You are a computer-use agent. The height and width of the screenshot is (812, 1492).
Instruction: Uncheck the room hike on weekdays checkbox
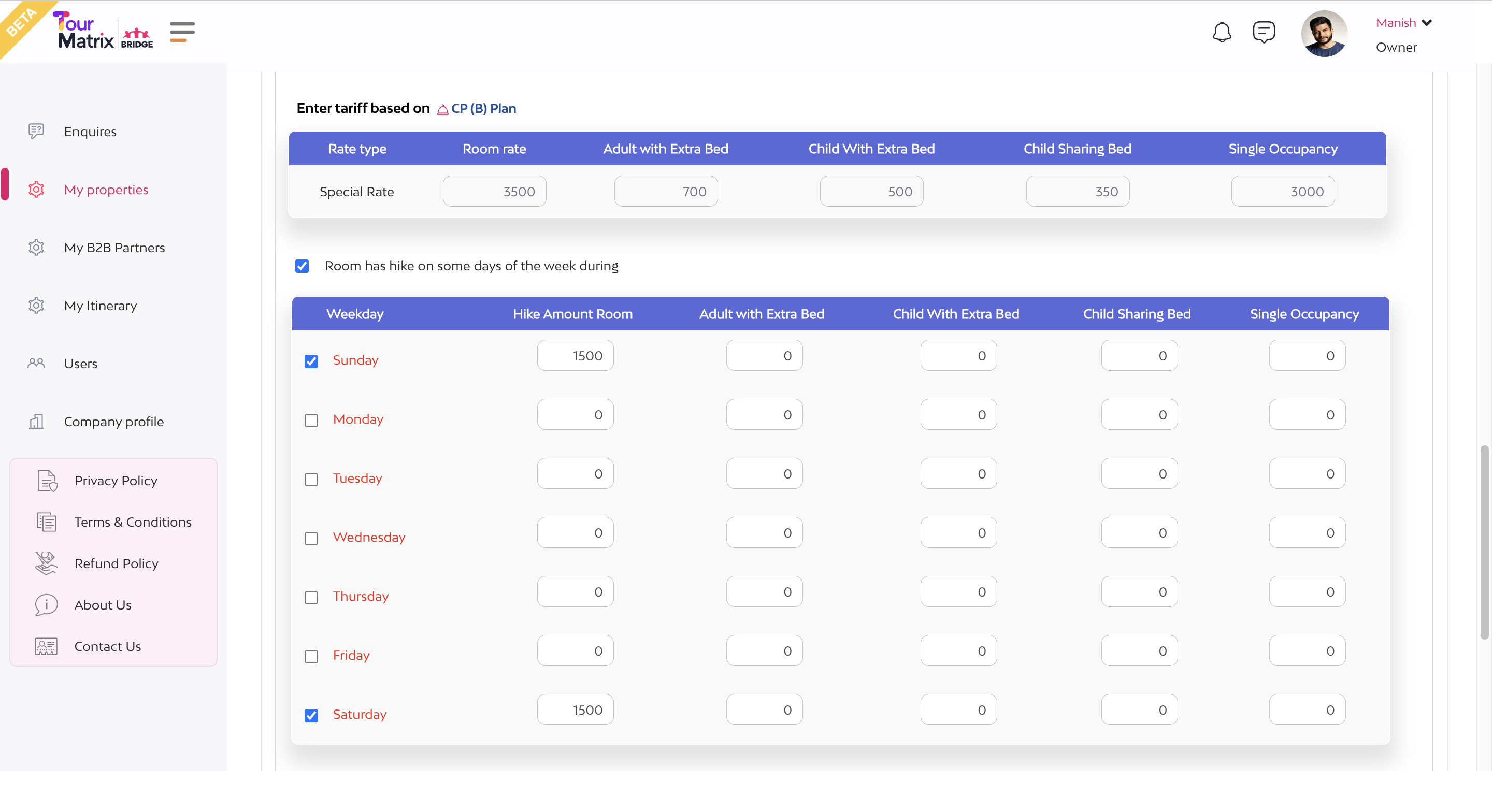tap(302, 266)
